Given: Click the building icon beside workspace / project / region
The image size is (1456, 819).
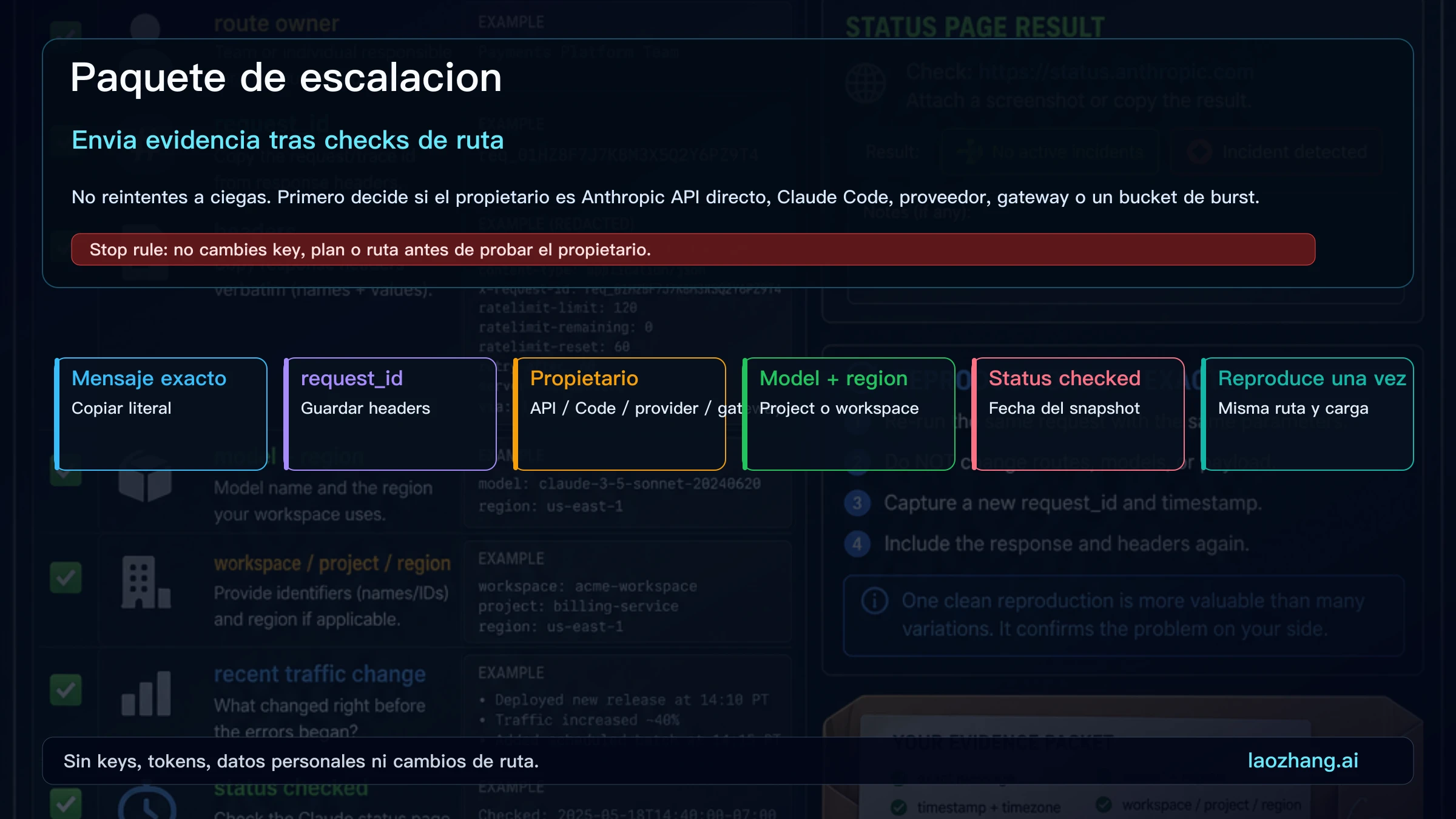Looking at the screenshot, I should (x=146, y=582).
